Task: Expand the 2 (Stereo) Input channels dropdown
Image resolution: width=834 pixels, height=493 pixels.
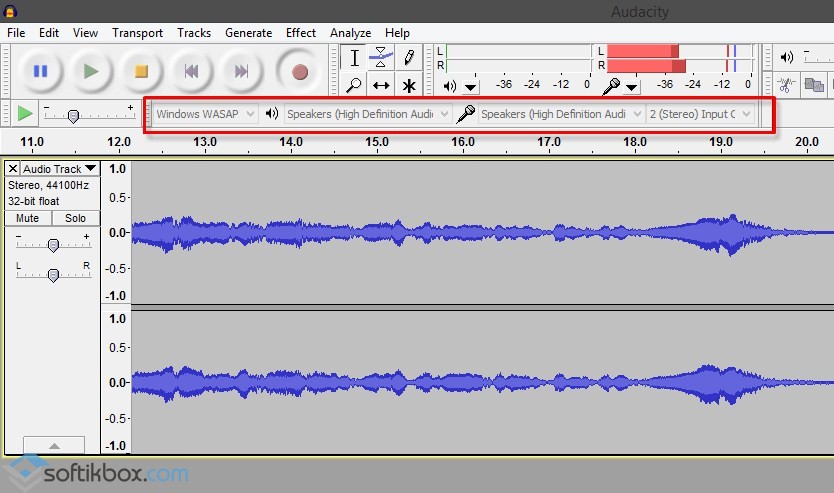Action: 700,114
